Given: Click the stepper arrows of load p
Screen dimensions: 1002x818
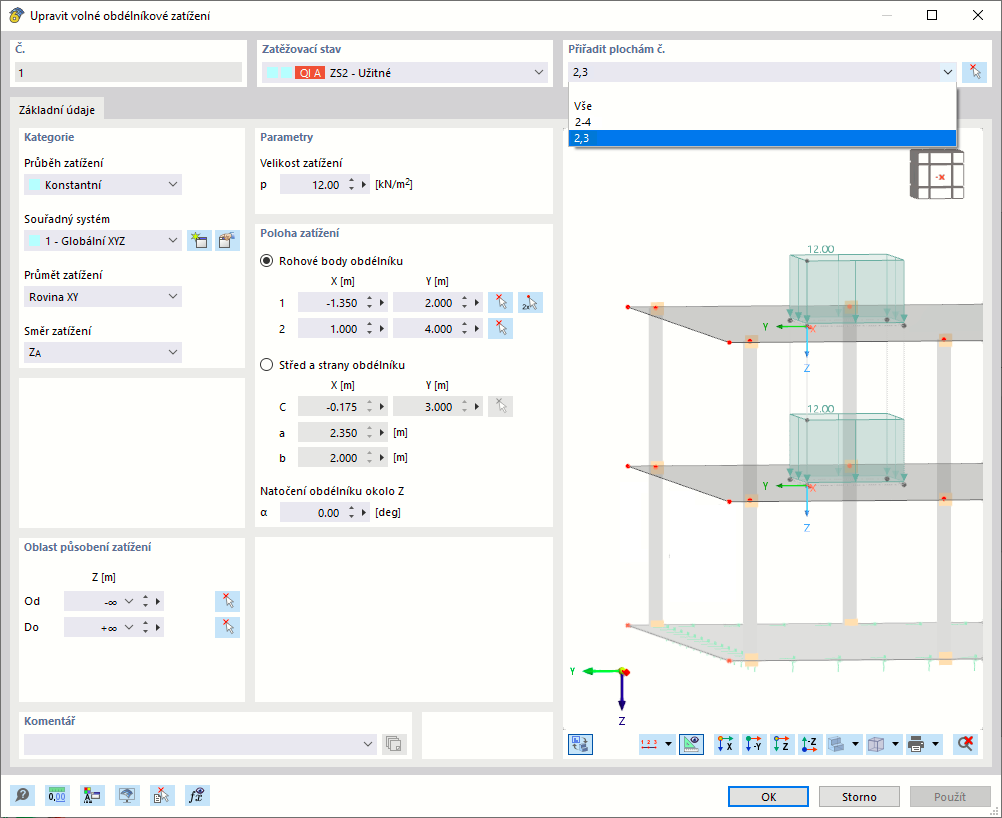Looking at the screenshot, I should click(351, 185).
